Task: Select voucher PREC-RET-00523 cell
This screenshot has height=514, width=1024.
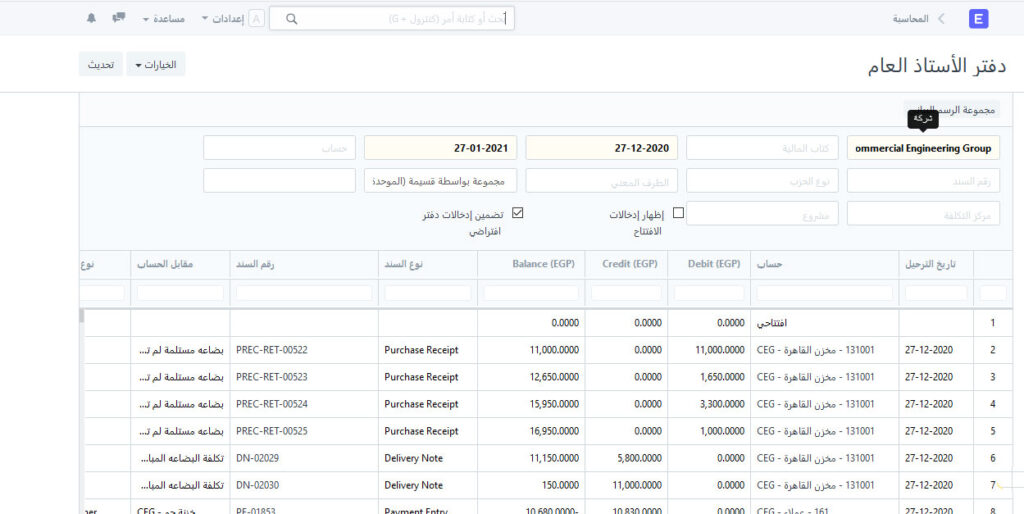Action: pyautogui.click(x=304, y=377)
